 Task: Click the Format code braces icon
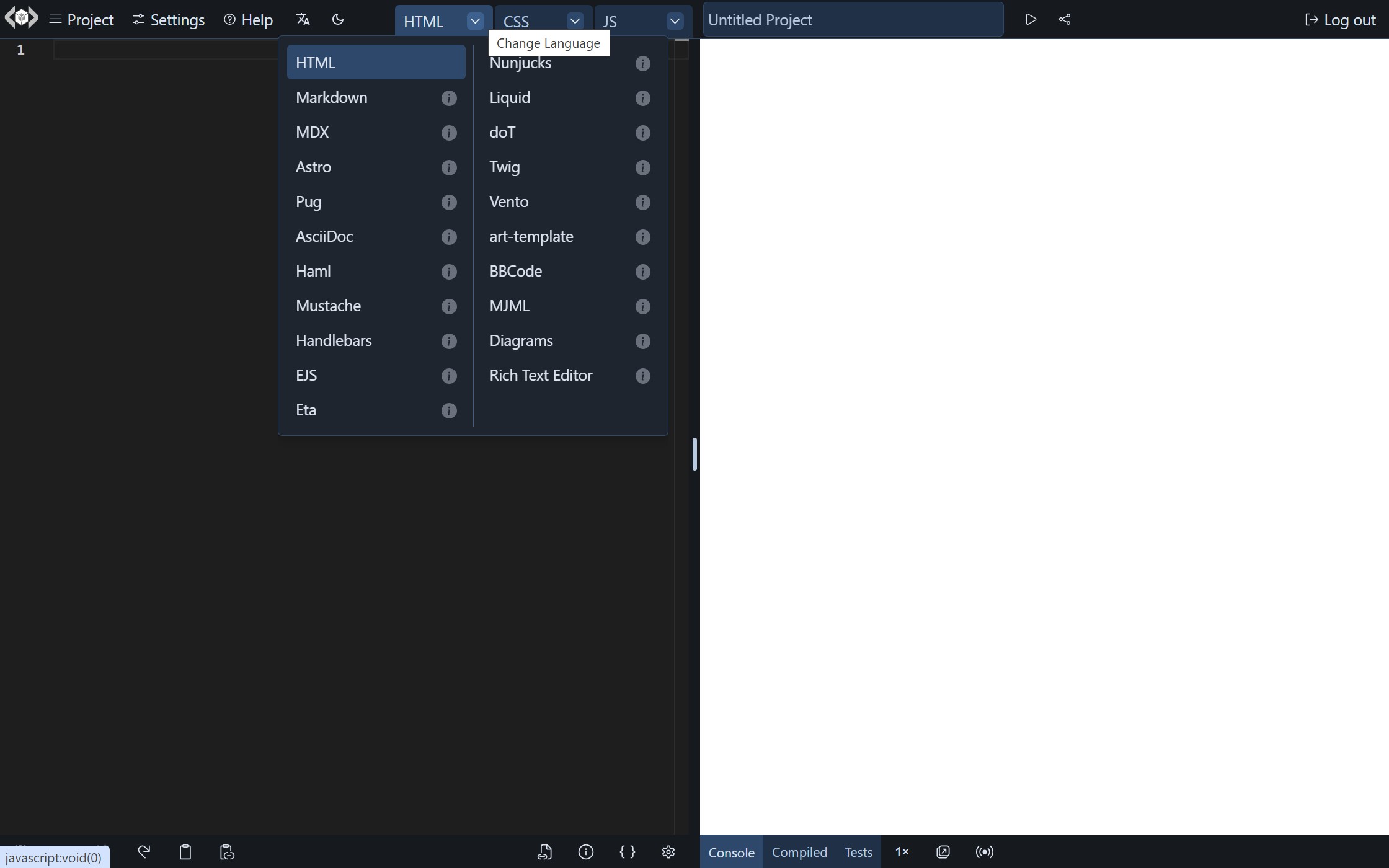[627, 852]
